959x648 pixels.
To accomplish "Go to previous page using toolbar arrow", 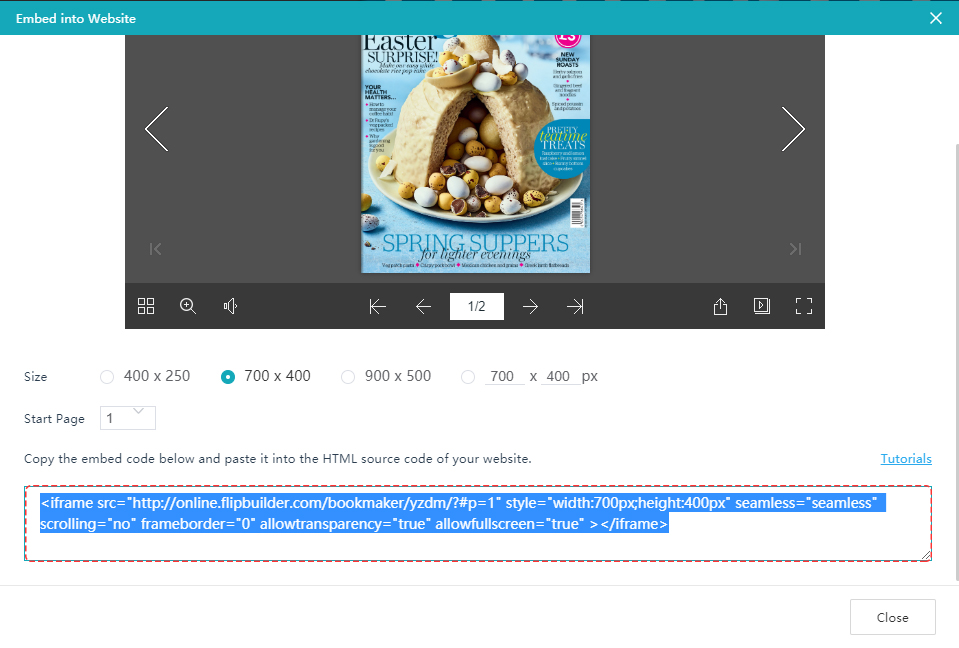I will pyautogui.click(x=423, y=306).
